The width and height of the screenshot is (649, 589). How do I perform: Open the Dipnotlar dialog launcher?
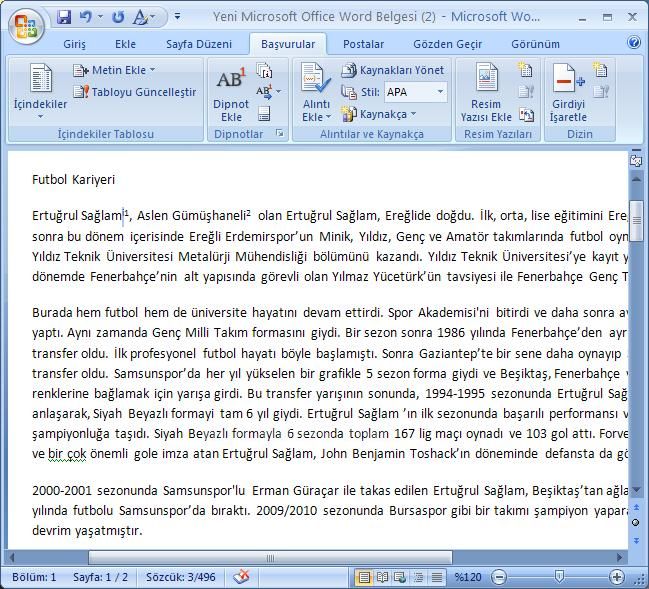280,133
